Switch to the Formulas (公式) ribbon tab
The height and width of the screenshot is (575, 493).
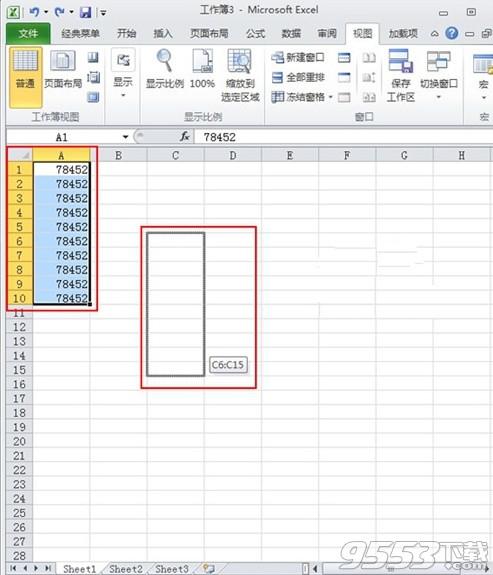click(x=255, y=34)
